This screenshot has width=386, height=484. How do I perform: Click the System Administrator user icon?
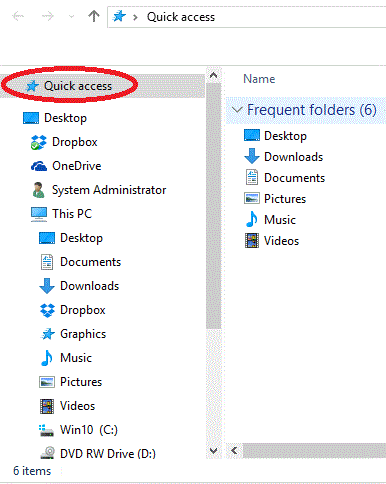pyautogui.click(x=39, y=190)
